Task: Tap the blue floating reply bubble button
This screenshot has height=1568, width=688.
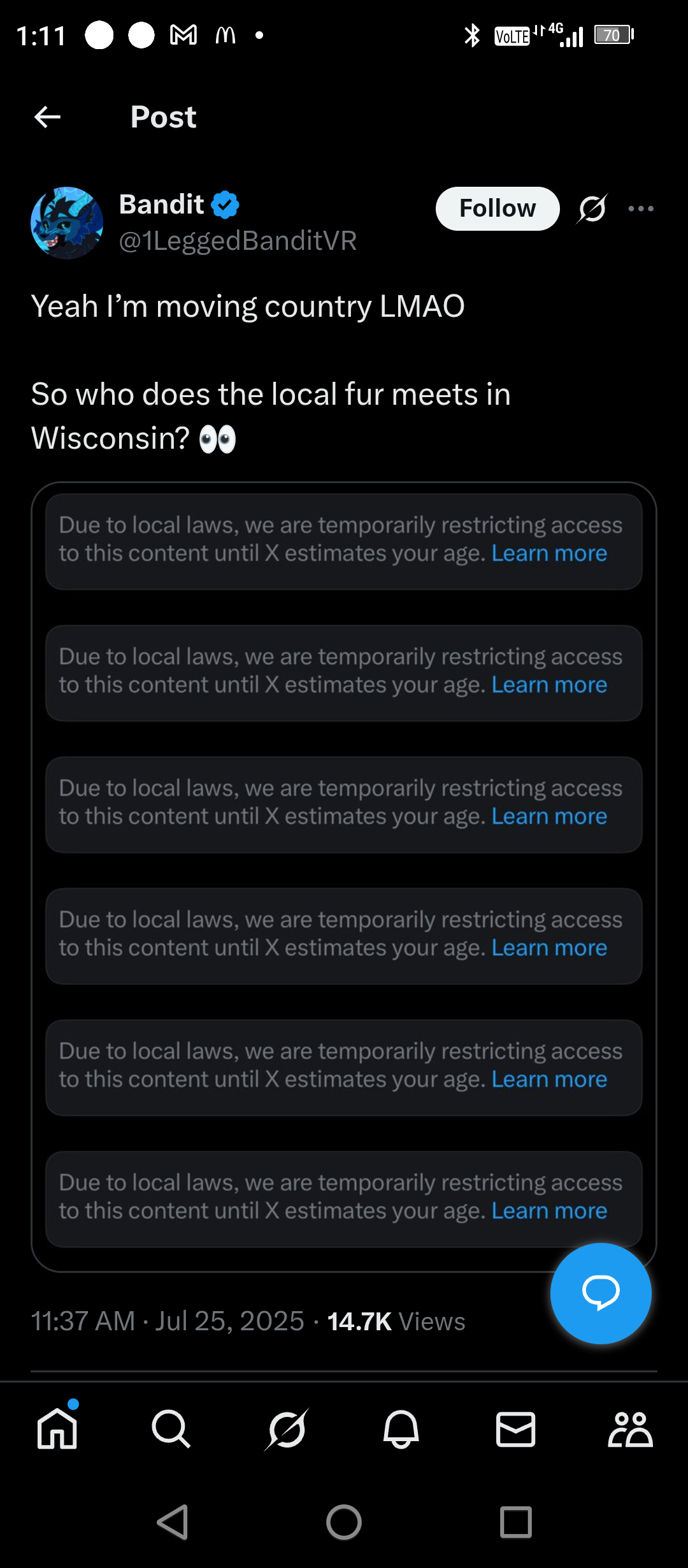Action: point(601,1293)
